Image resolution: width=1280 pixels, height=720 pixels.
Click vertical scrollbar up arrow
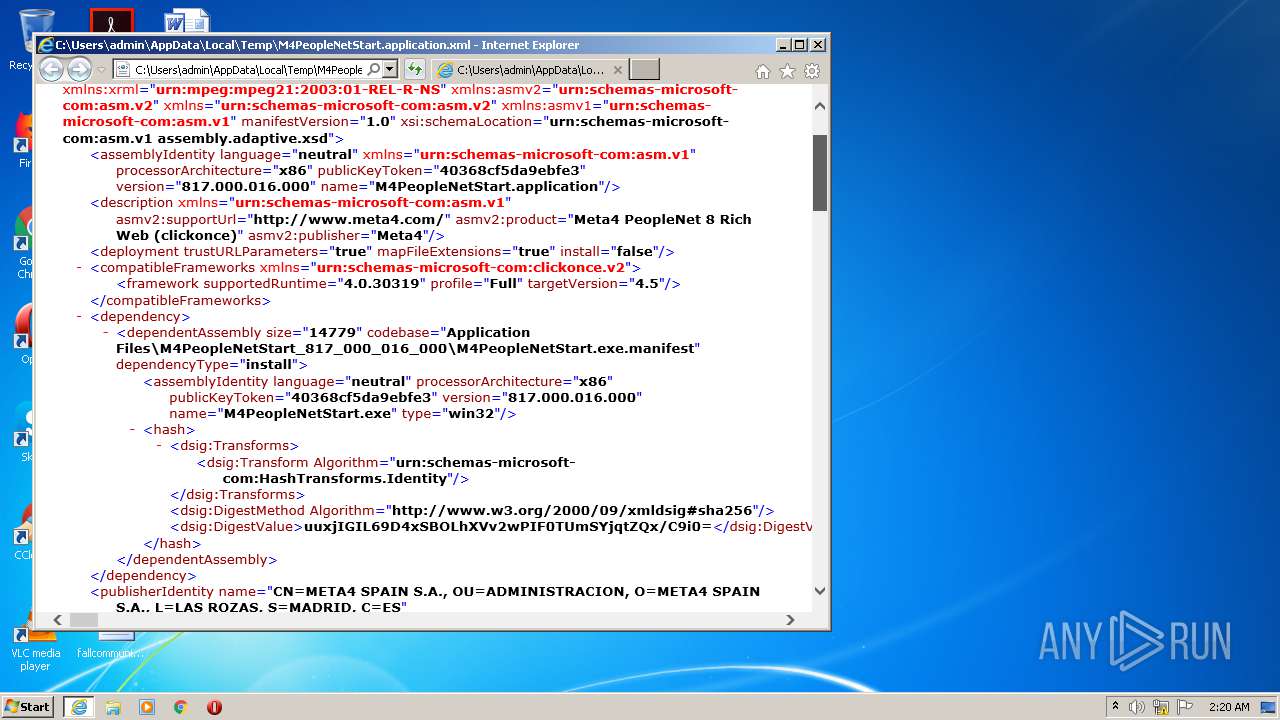820,105
